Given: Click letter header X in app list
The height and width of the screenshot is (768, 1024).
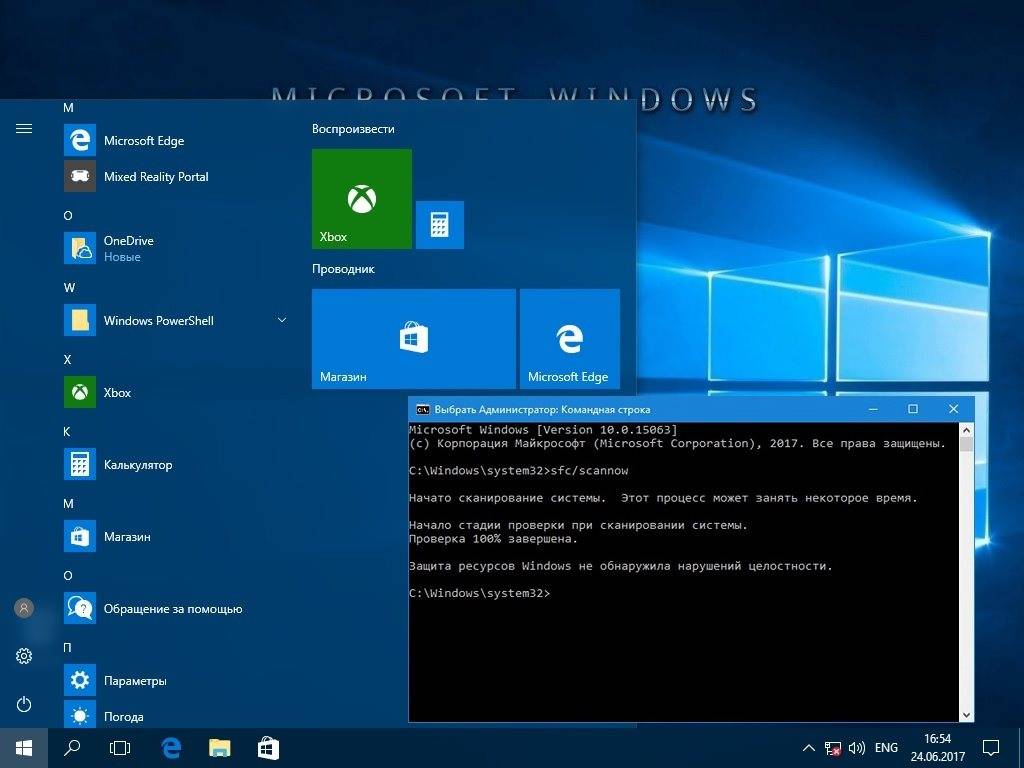Looking at the screenshot, I should point(67,359).
